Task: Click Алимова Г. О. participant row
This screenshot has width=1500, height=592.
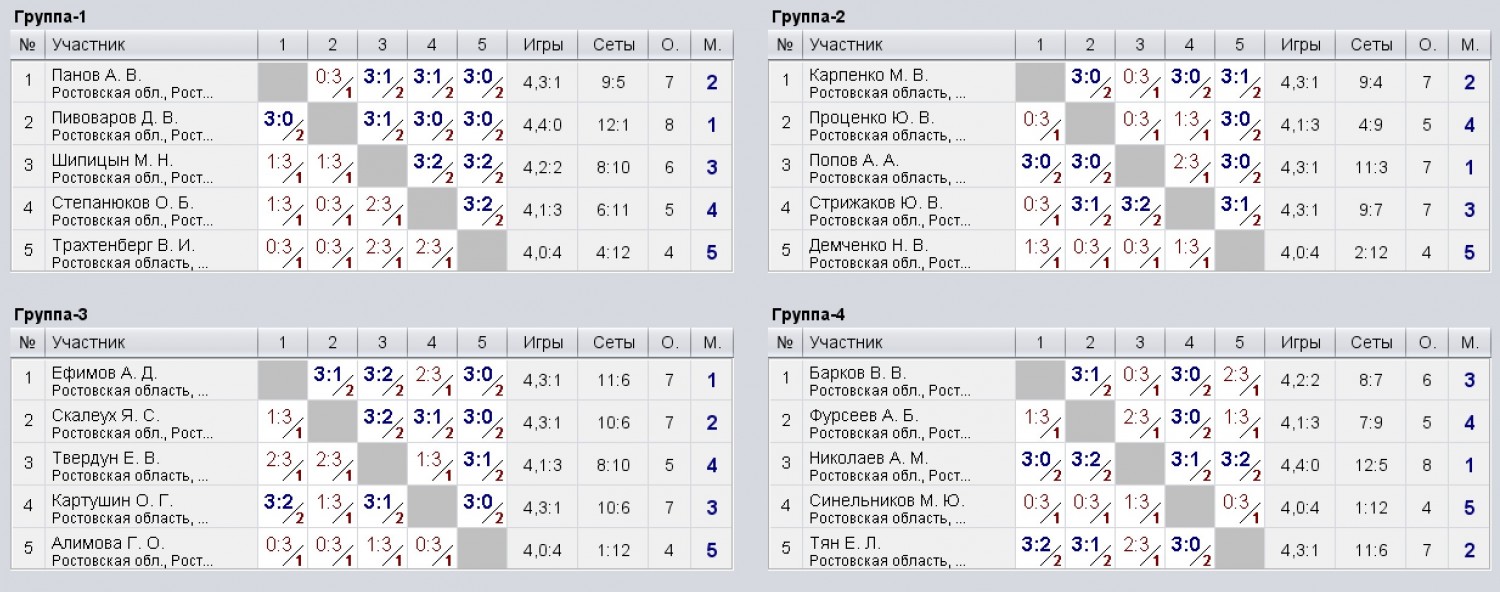Action: click(372, 550)
